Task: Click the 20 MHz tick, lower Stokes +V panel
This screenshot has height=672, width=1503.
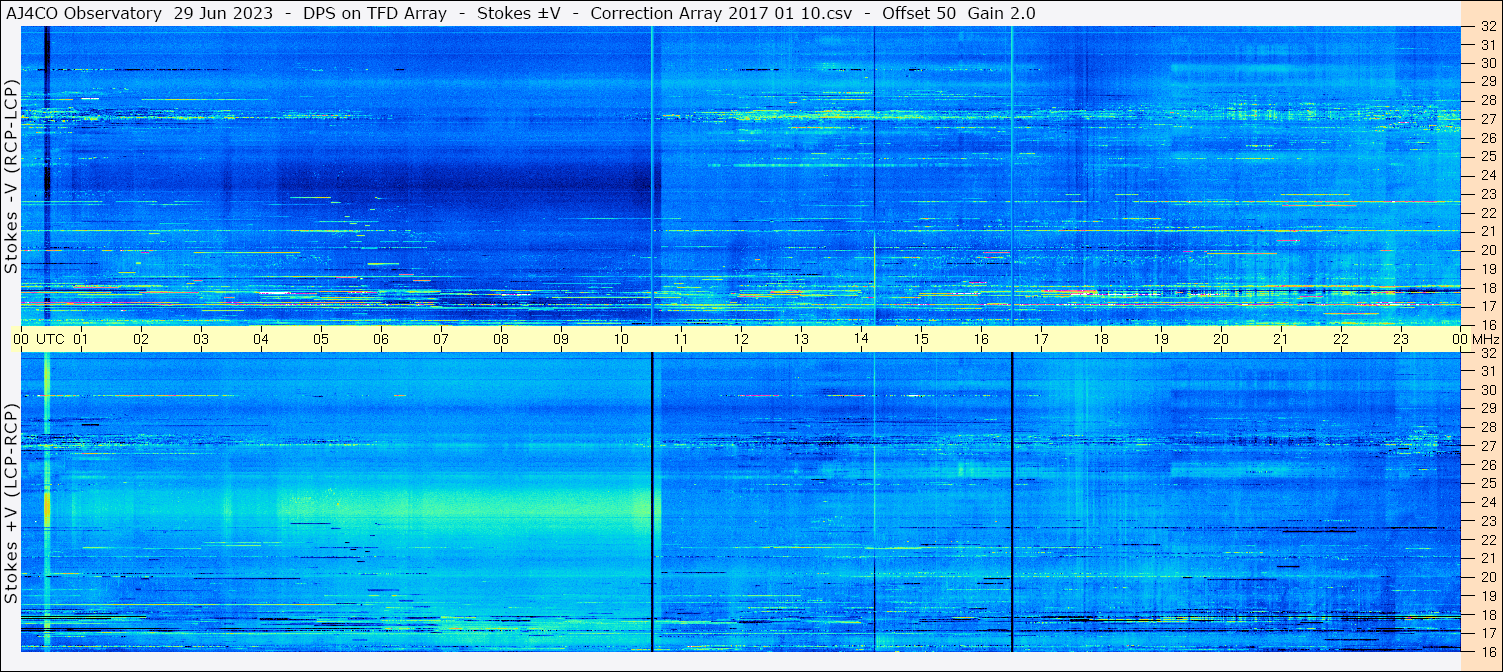Action: [1487, 577]
